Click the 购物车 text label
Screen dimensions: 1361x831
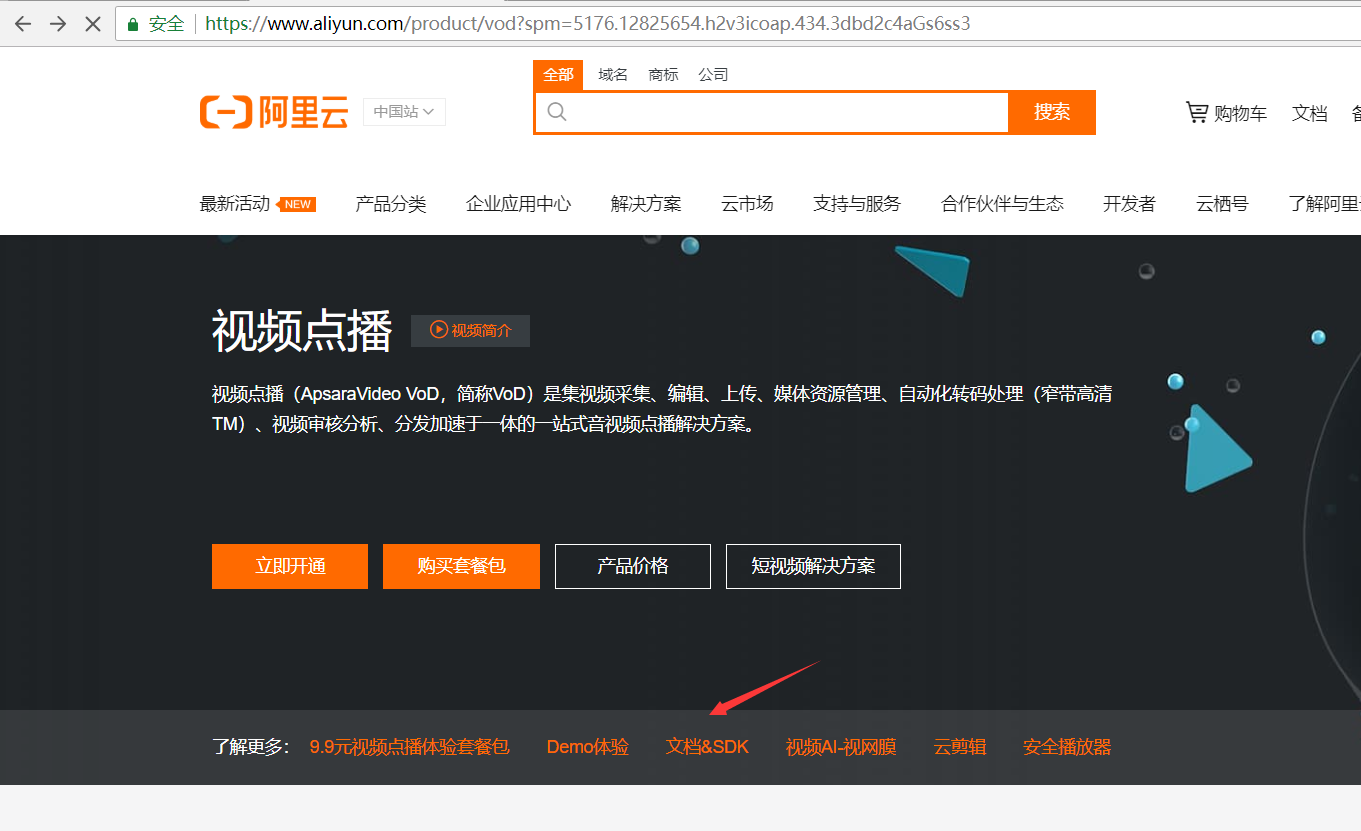coord(1240,113)
